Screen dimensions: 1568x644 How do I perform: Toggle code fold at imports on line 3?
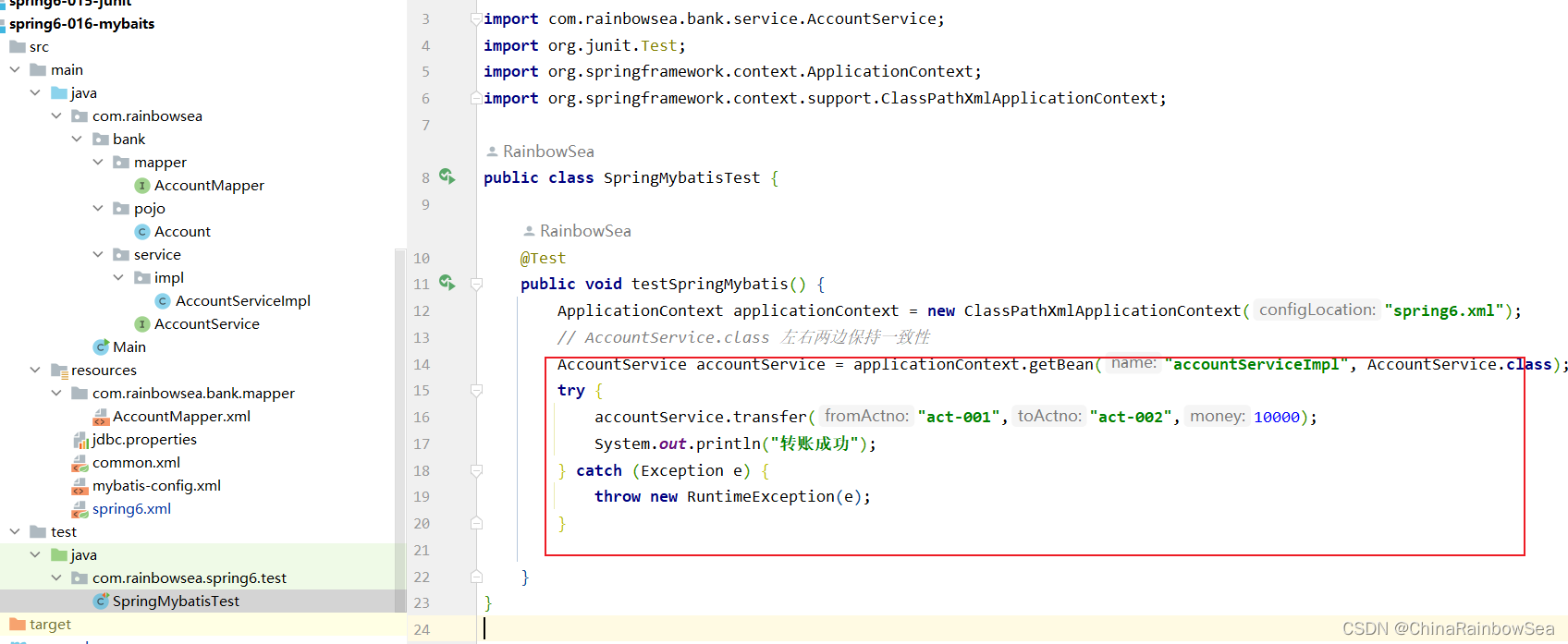[476, 18]
